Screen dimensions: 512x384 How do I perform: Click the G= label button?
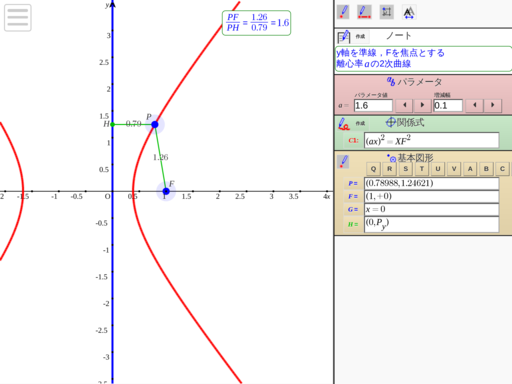tap(353, 209)
